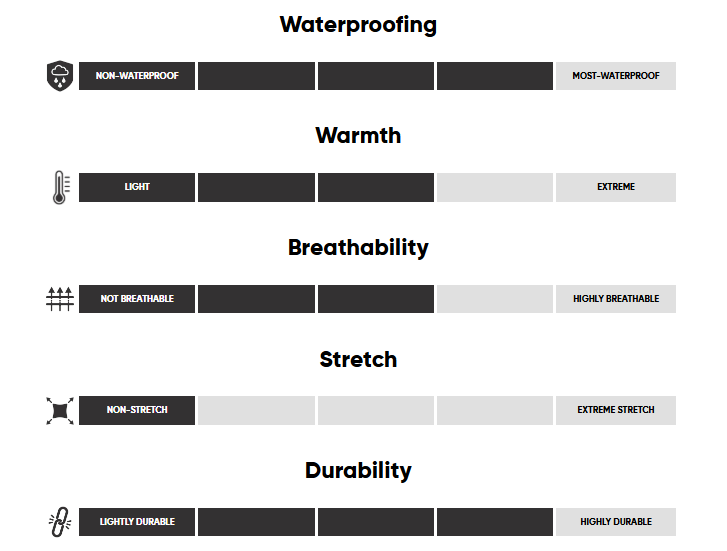Screen dimensions: 727x551
Task: Click the stretch expand arrows icon
Action: coord(60,410)
